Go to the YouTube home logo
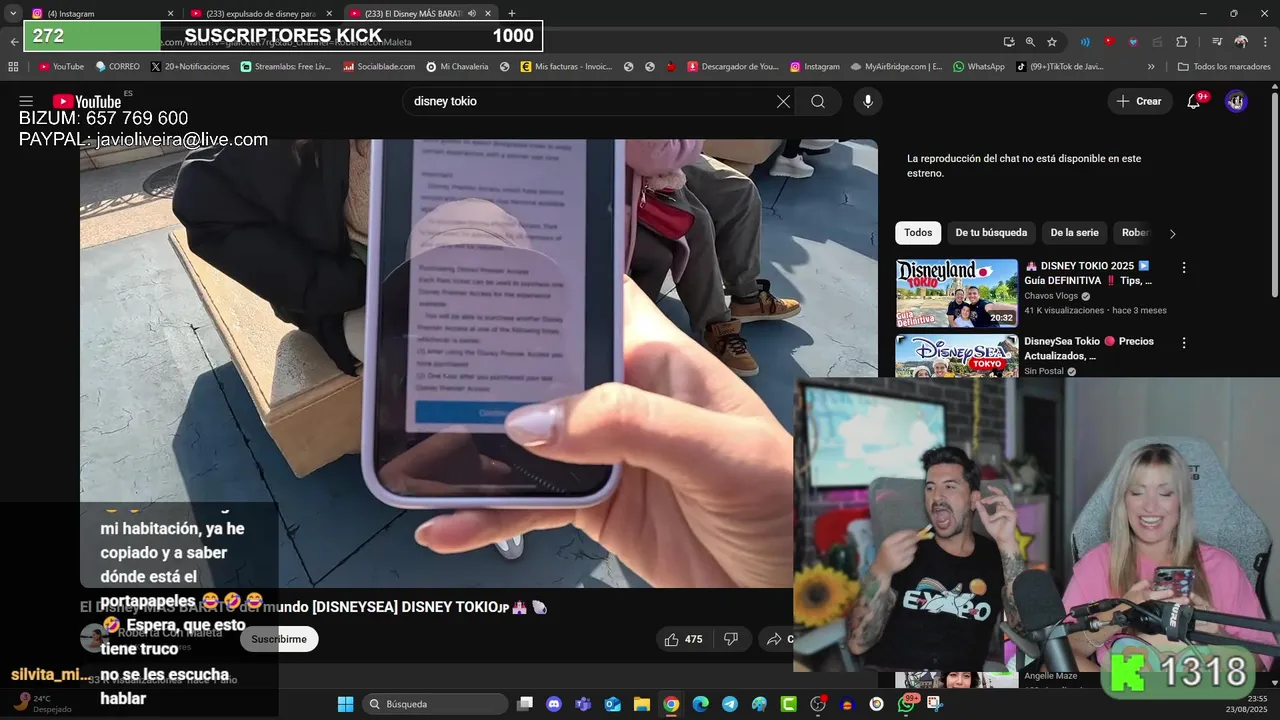The image size is (1280, 720). tap(86, 101)
